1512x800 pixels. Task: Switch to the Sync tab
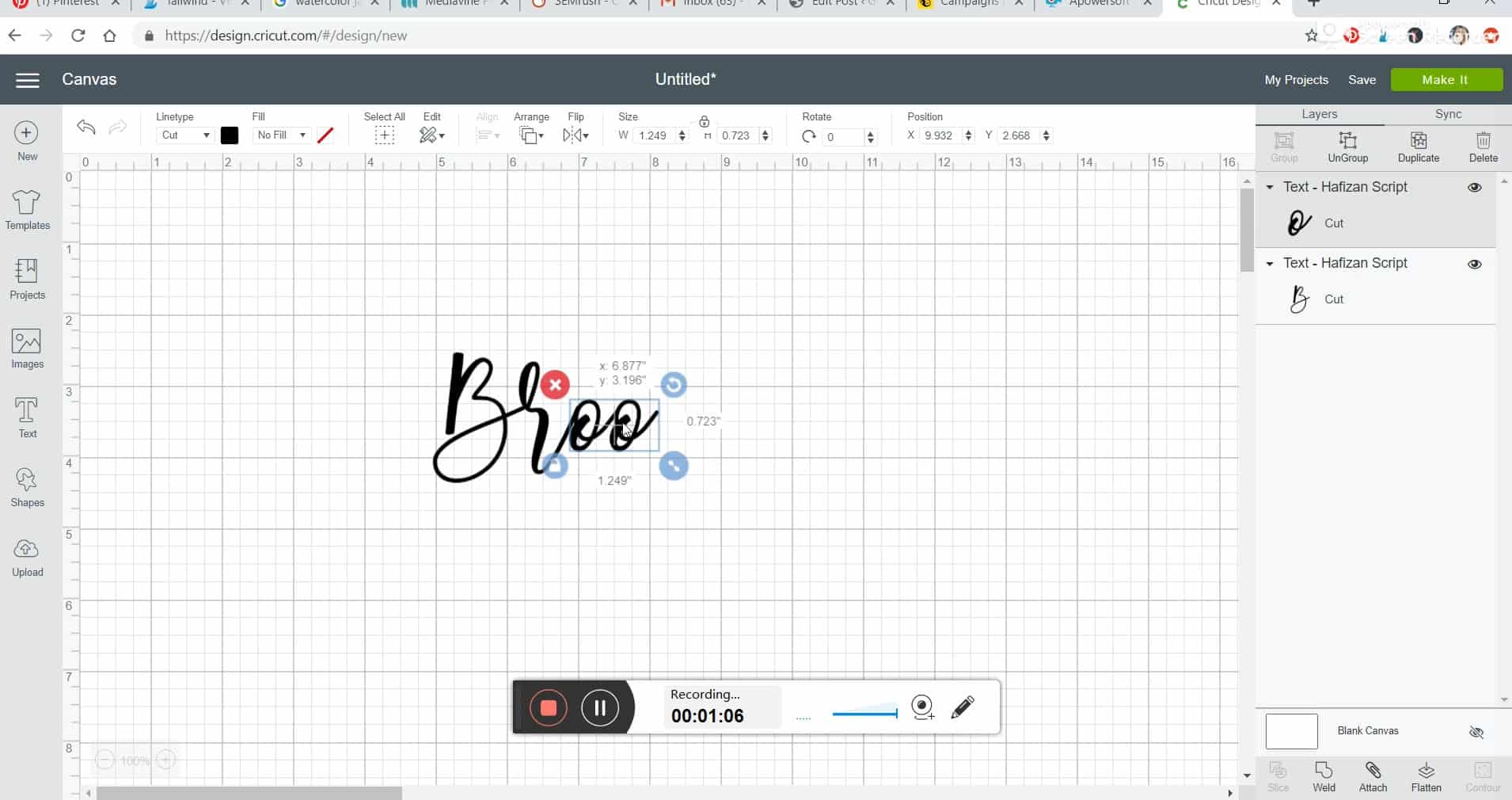pyautogui.click(x=1448, y=114)
